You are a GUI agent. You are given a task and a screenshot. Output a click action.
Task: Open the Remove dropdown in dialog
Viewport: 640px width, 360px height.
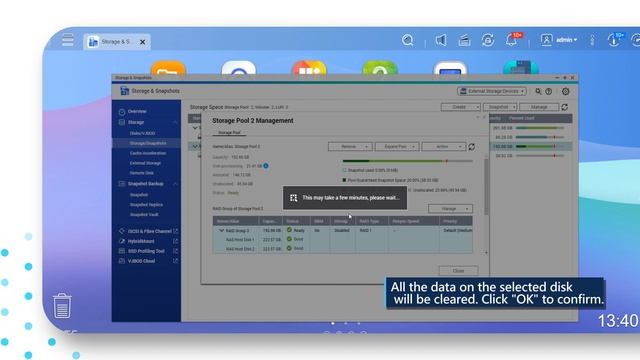(x=350, y=147)
